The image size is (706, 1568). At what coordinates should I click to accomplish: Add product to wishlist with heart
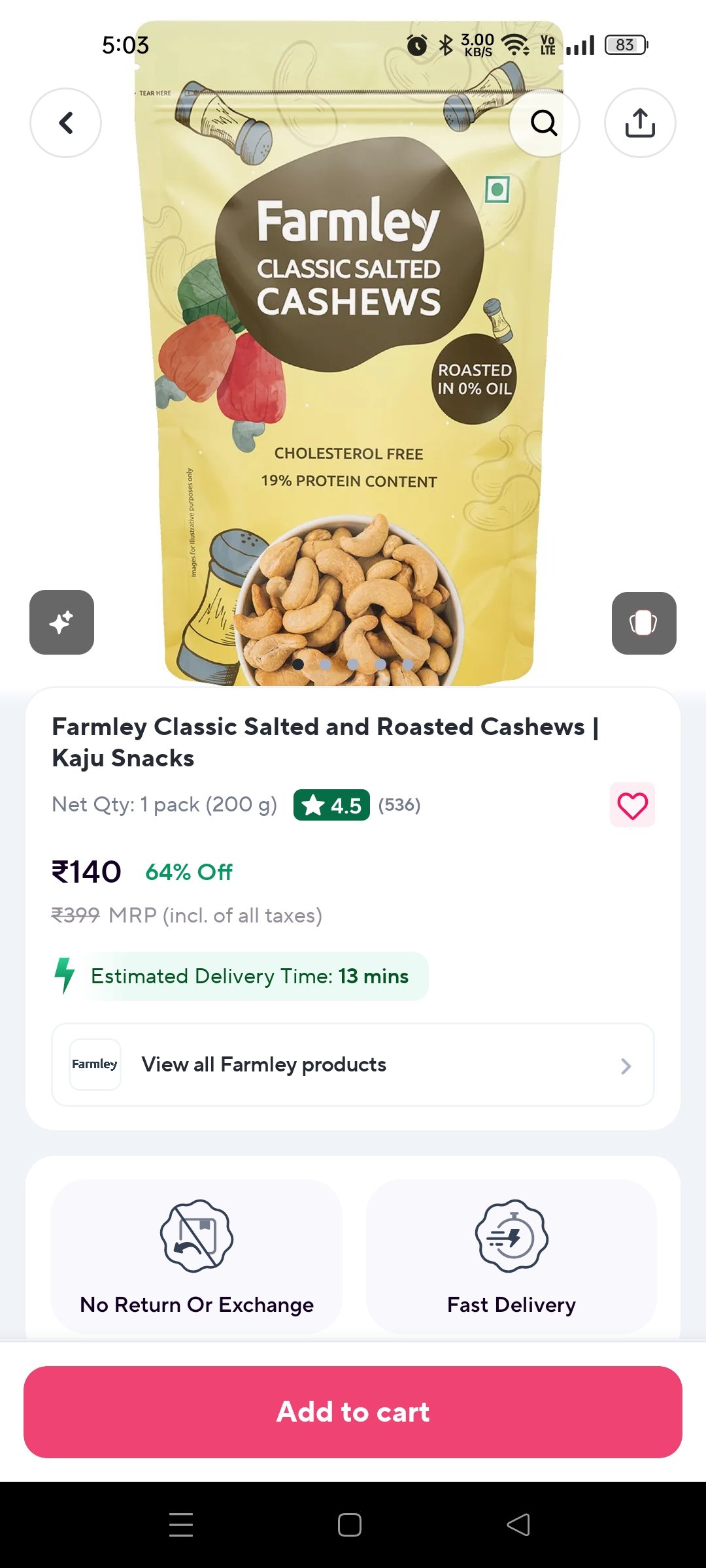(x=632, y=805)
